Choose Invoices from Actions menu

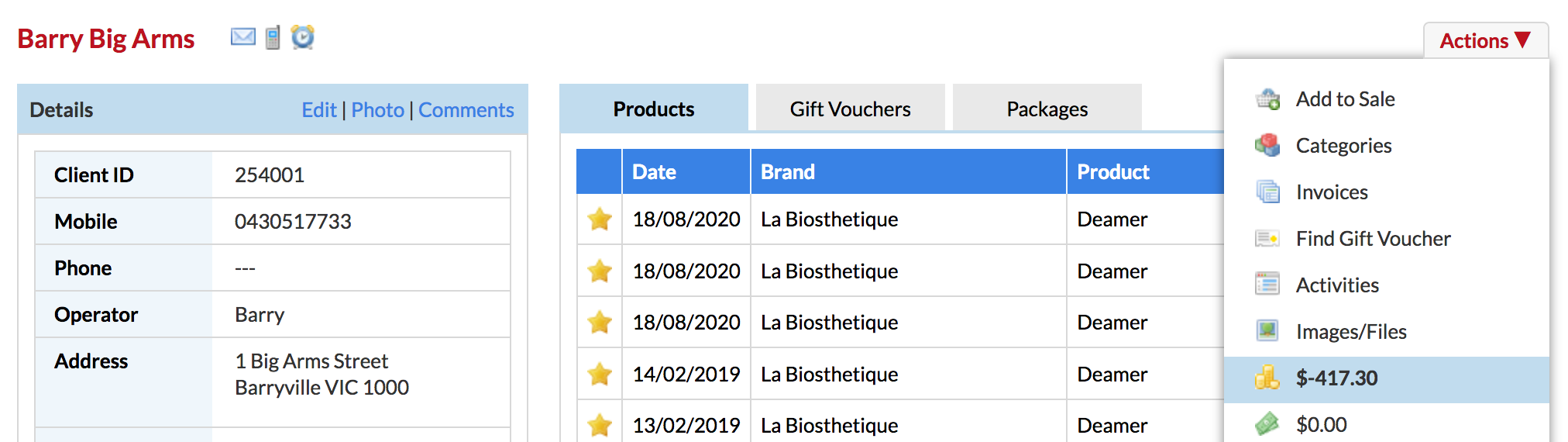(x=1387, y=192)
